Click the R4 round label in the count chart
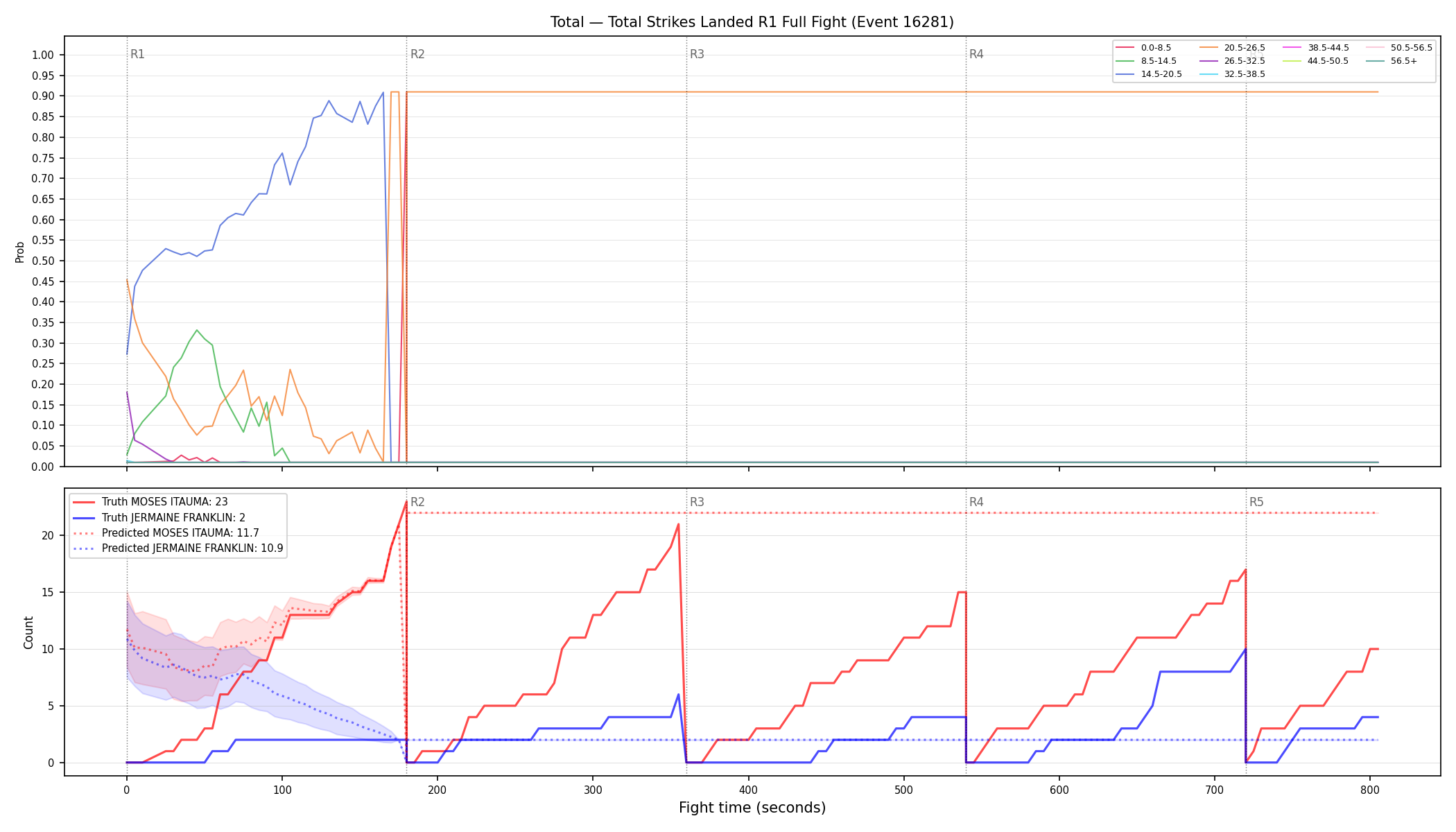This screenshot has height=832, width=1456. point(976,502)
